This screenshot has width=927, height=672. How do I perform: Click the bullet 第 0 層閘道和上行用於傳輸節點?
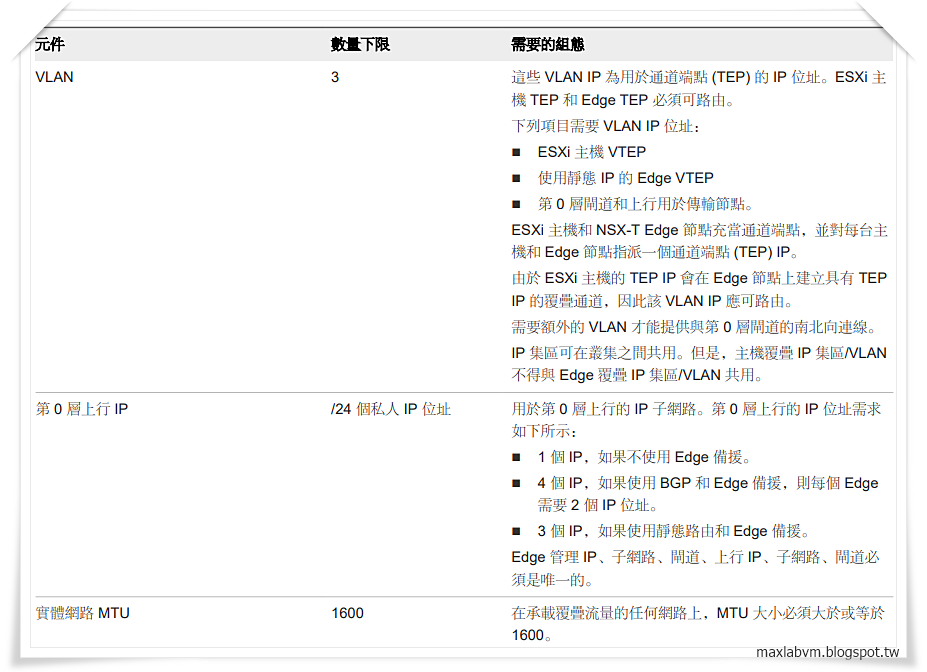[x=646, y=204]
